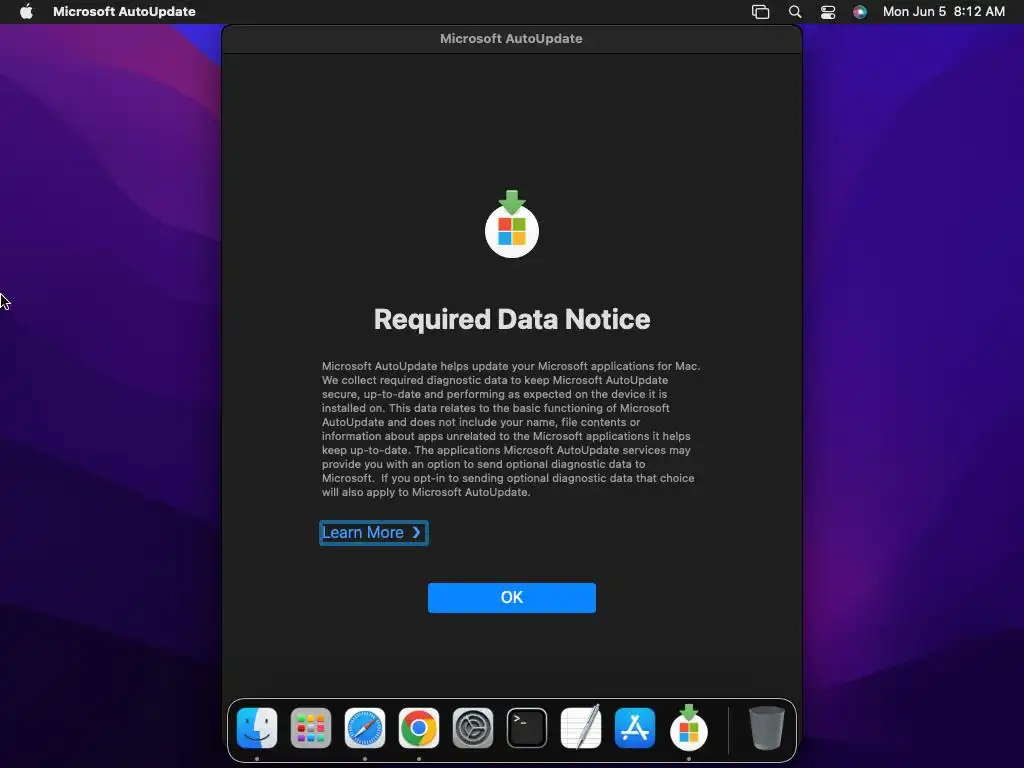Open Spotlight search in menu bar

(795, 12)
